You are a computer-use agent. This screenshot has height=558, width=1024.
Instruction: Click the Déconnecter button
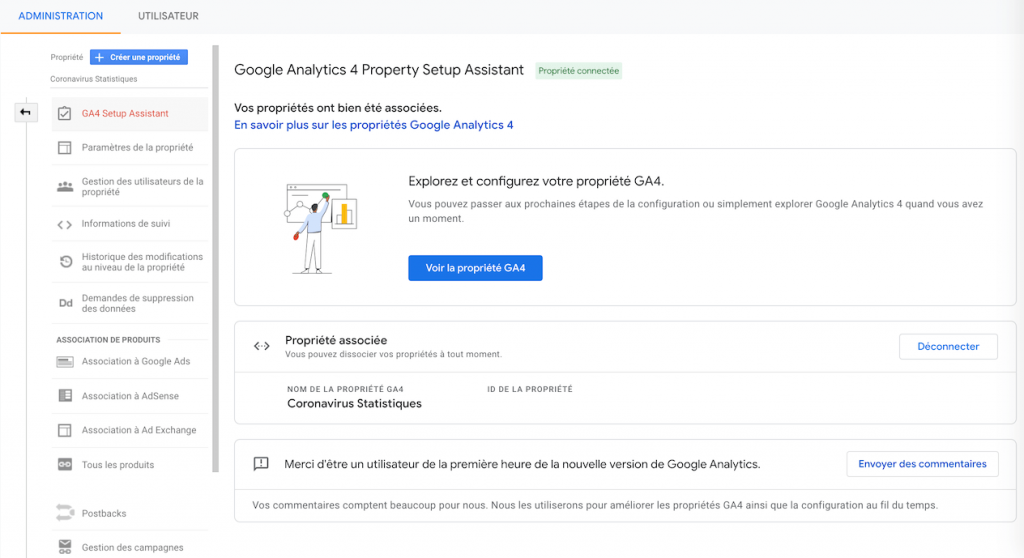[x=948, y=346]
